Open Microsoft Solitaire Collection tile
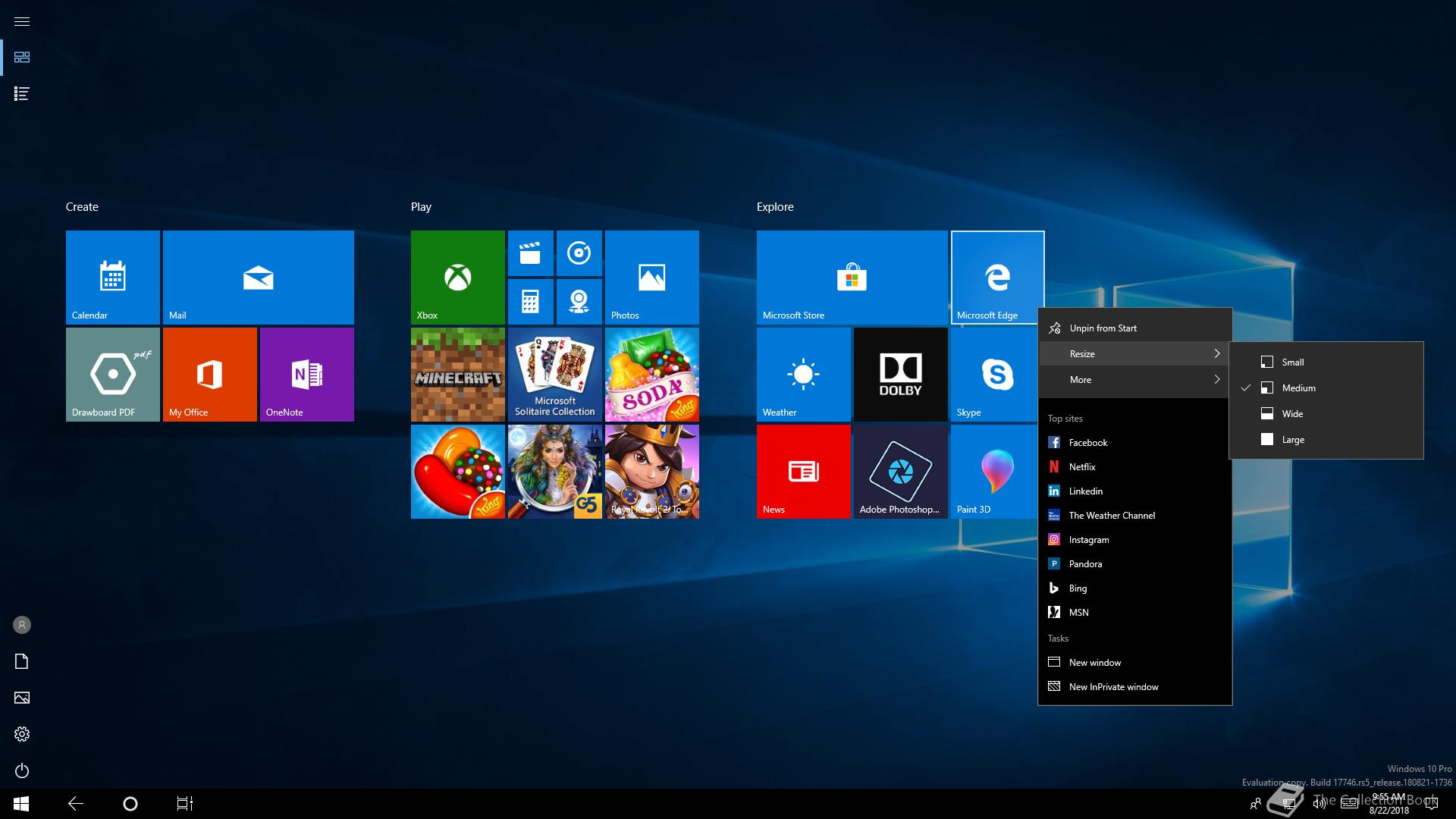The height and width of the screenshot is (819, 1456). [554, 375]
